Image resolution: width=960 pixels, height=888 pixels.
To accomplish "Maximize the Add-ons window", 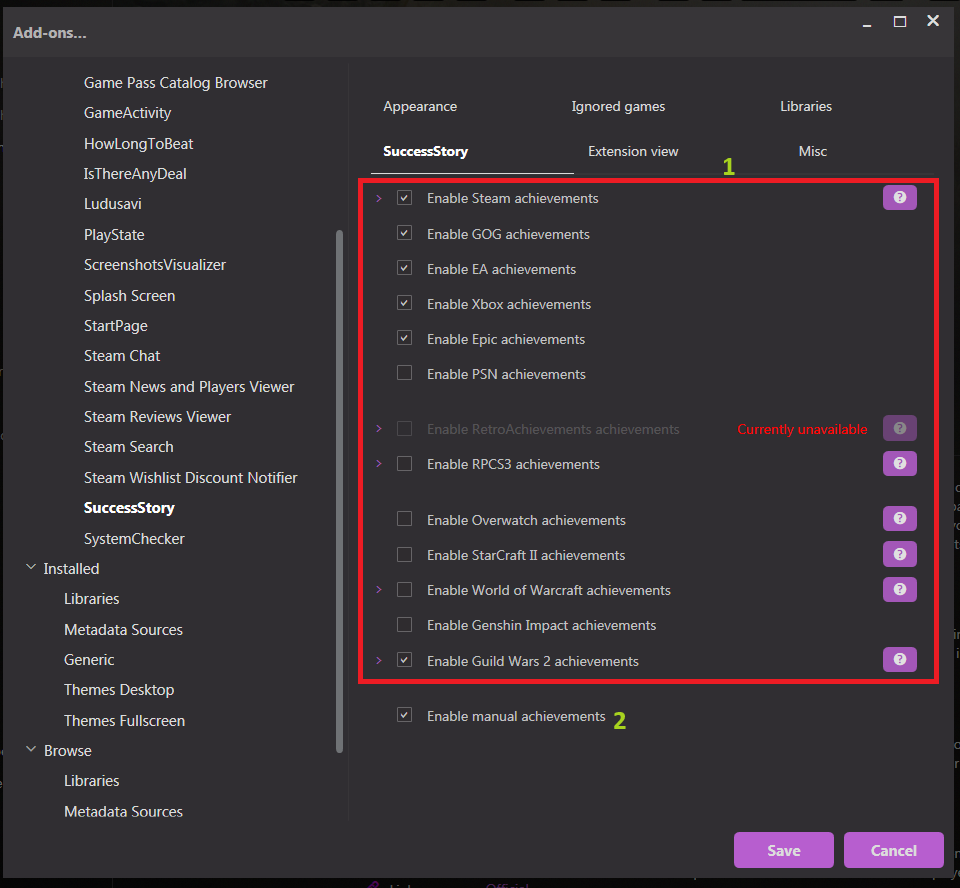I will click(x=899, y=22).
